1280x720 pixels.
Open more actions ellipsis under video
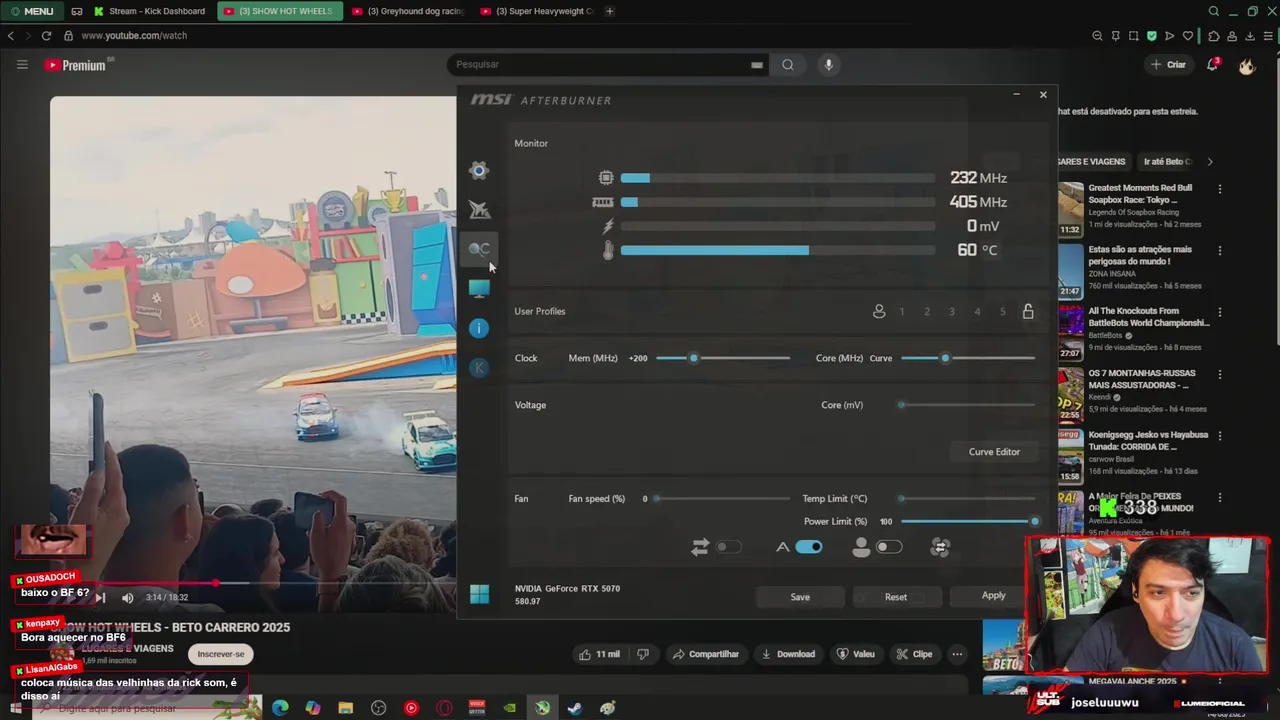957,654
